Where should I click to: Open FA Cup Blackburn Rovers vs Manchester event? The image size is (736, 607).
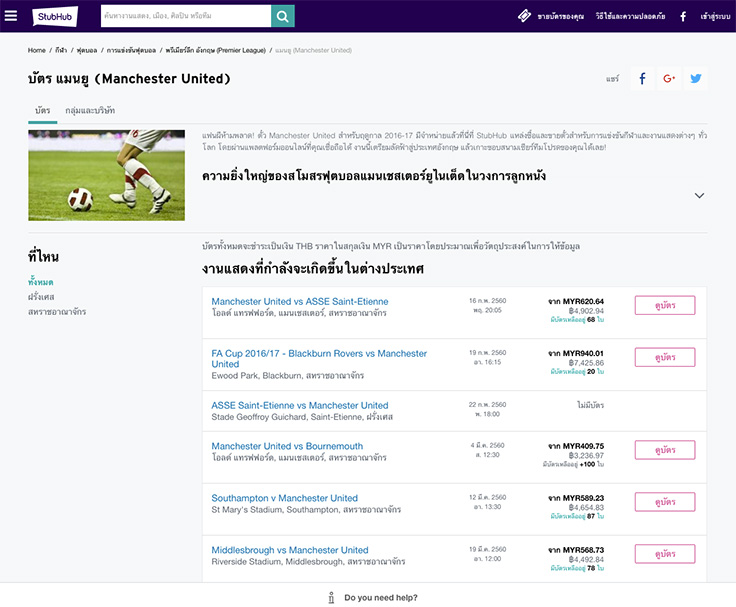coord(319,359)
